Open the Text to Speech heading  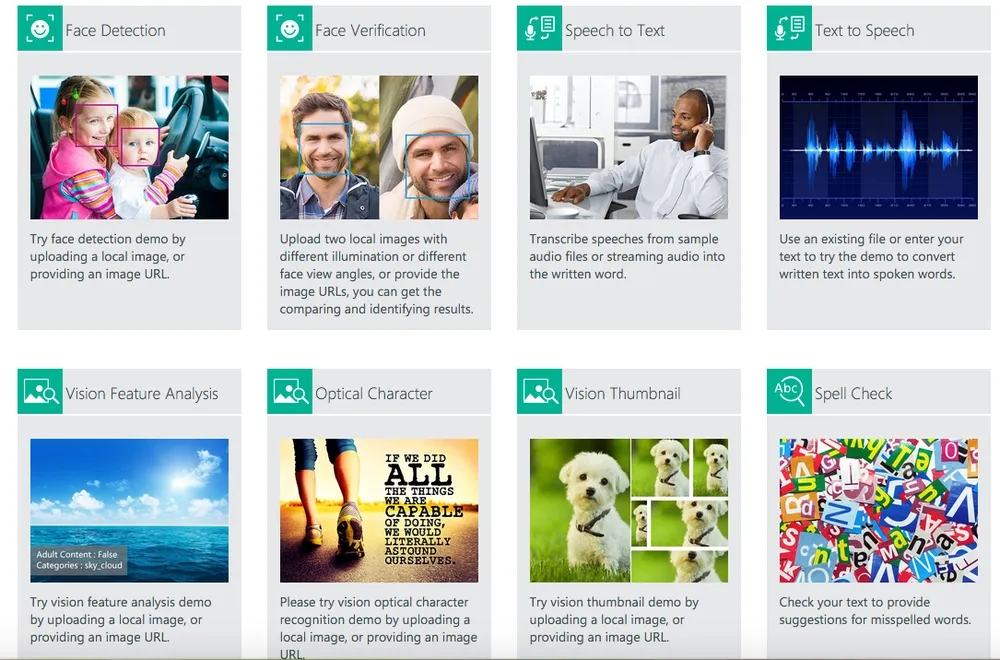coord(864,31)
